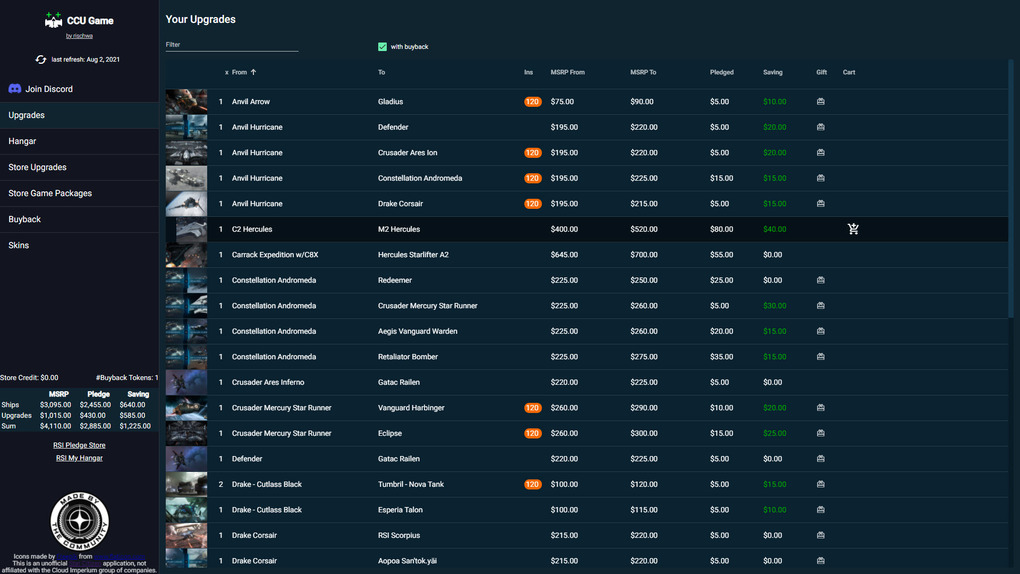Viewport: 1020px width, 574px height.
Task: Sort upgrades by Saving column header
Action: click(x=772, y=72)
